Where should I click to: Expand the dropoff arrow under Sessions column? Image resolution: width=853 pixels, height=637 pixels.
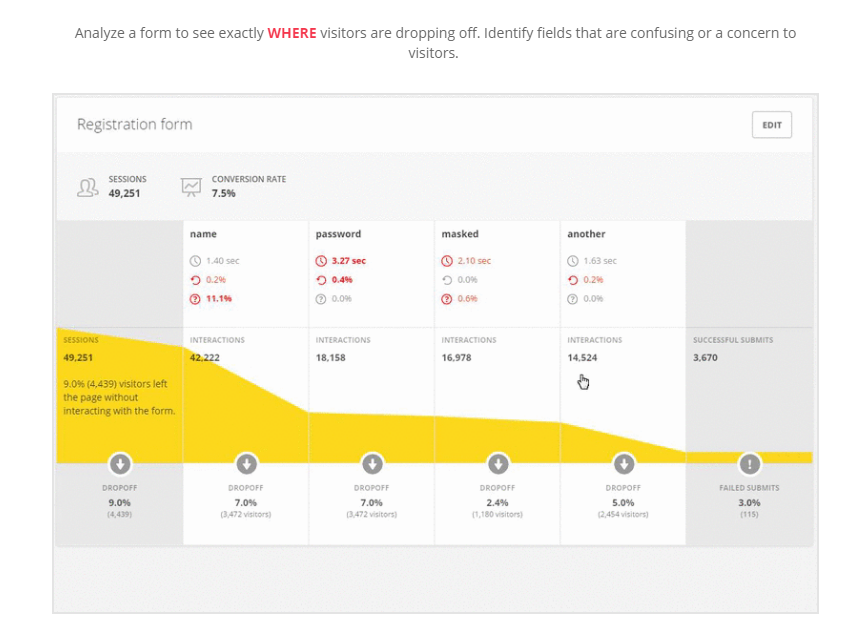point(119,464)
